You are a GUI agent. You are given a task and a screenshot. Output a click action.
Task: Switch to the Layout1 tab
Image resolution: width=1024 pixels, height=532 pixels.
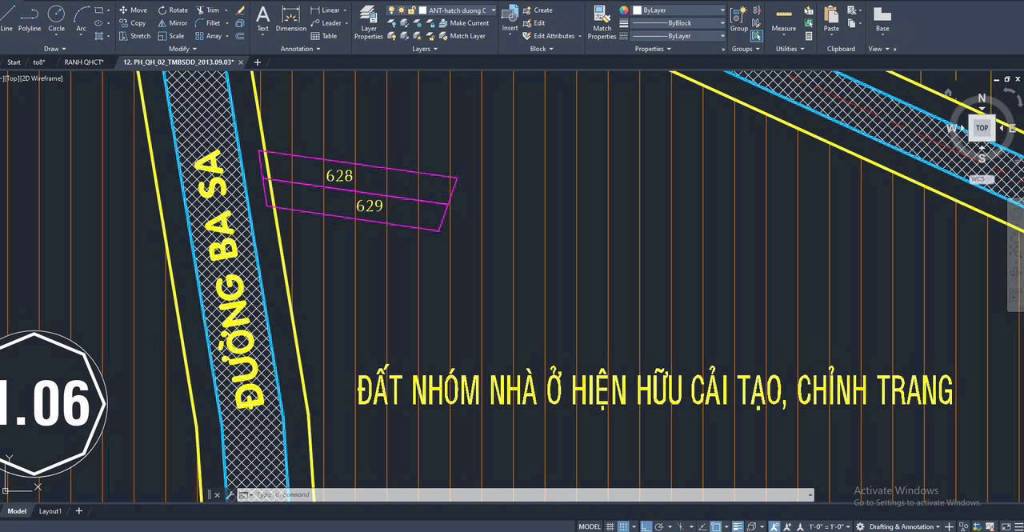pos(50,511)
